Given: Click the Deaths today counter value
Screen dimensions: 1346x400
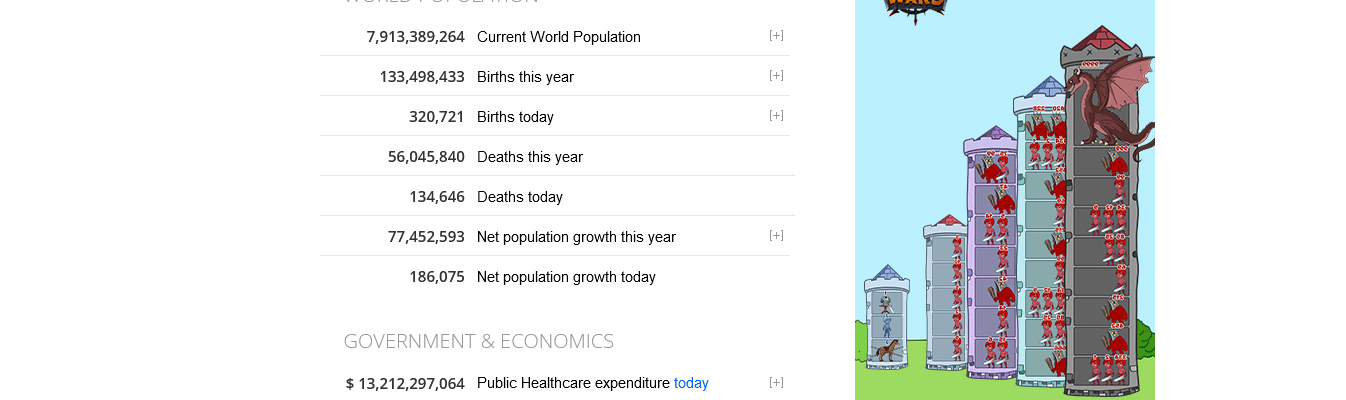Looking at the screenshot, I should pyautogui.click(x=436, y=197).
